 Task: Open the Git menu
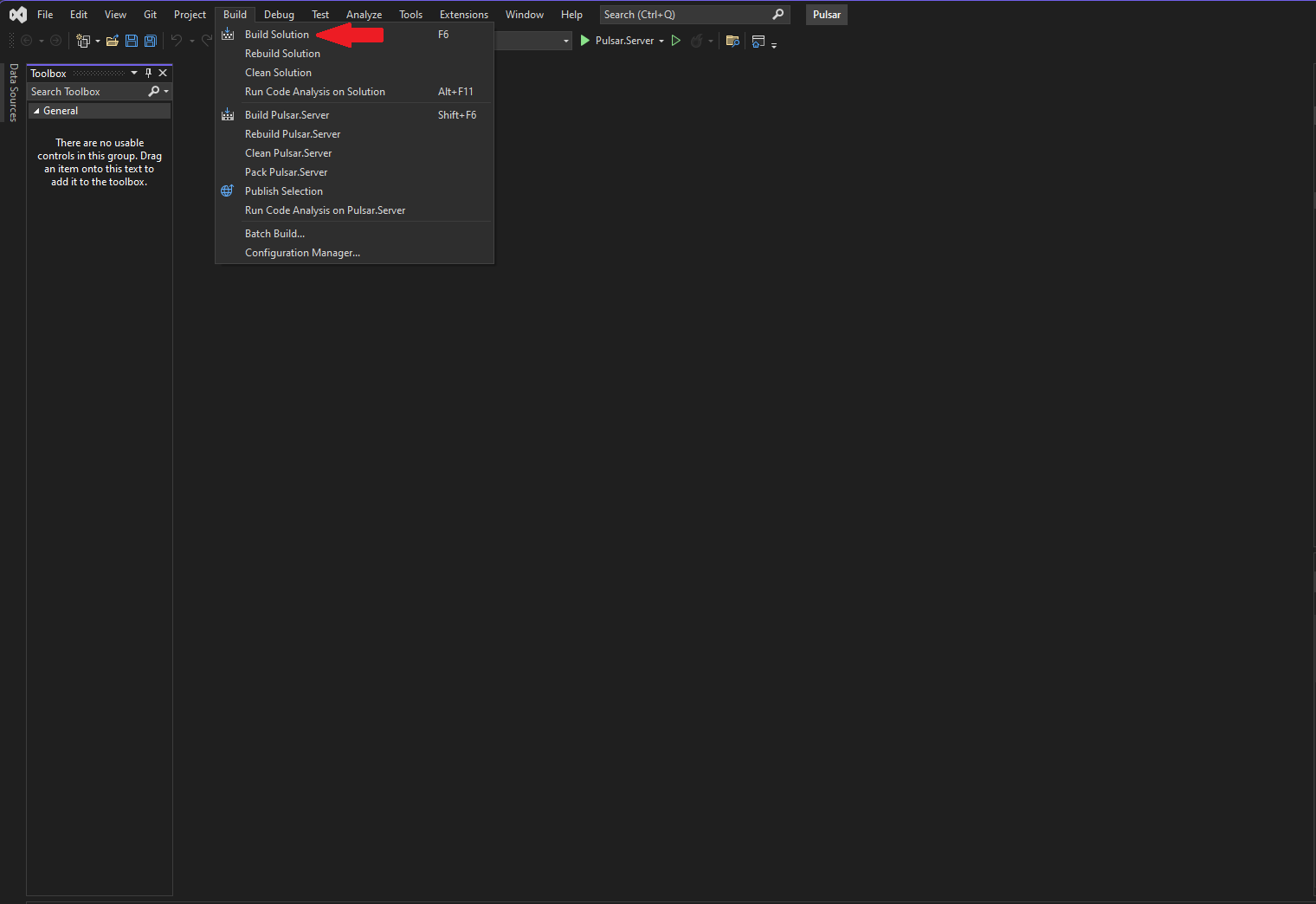150,15
